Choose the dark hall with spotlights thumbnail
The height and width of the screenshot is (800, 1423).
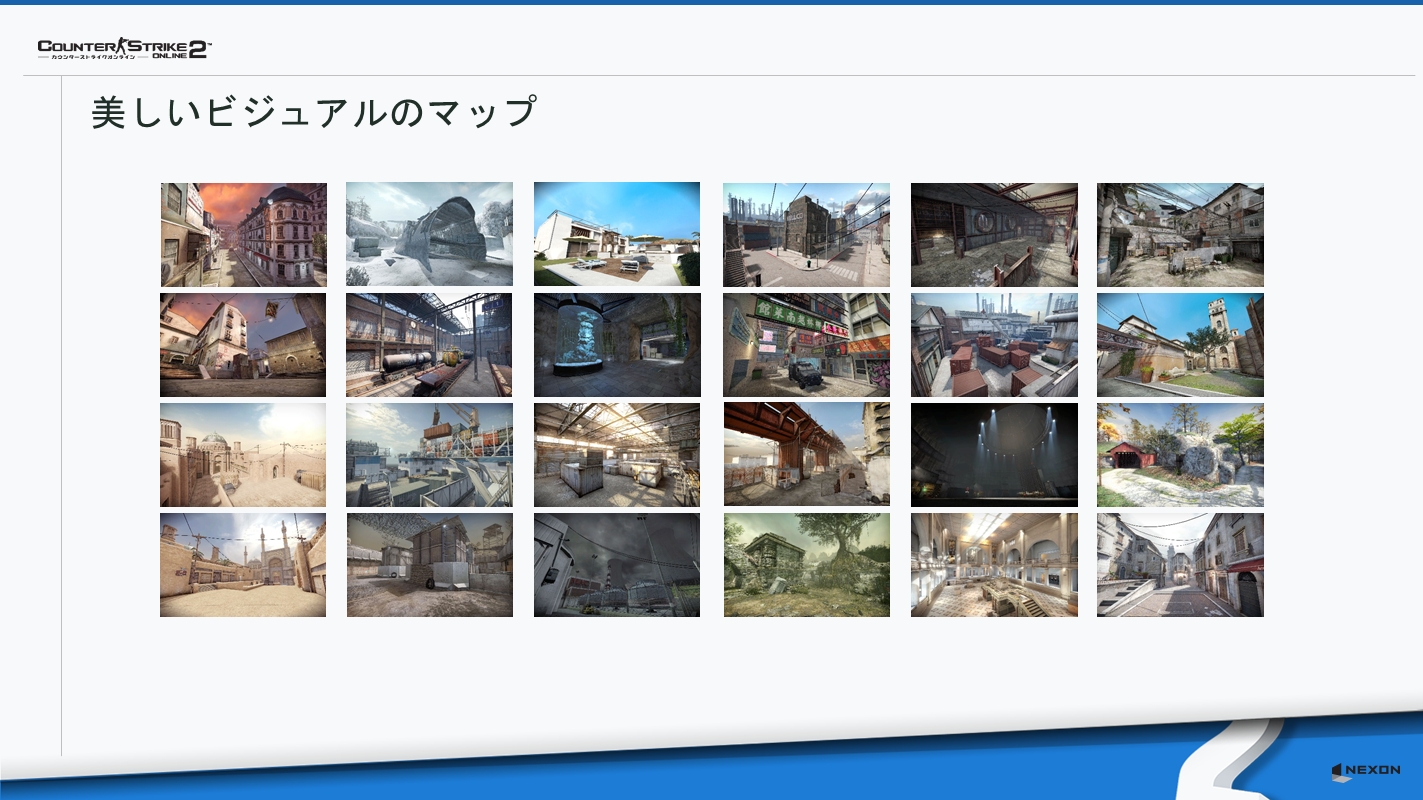994,455
